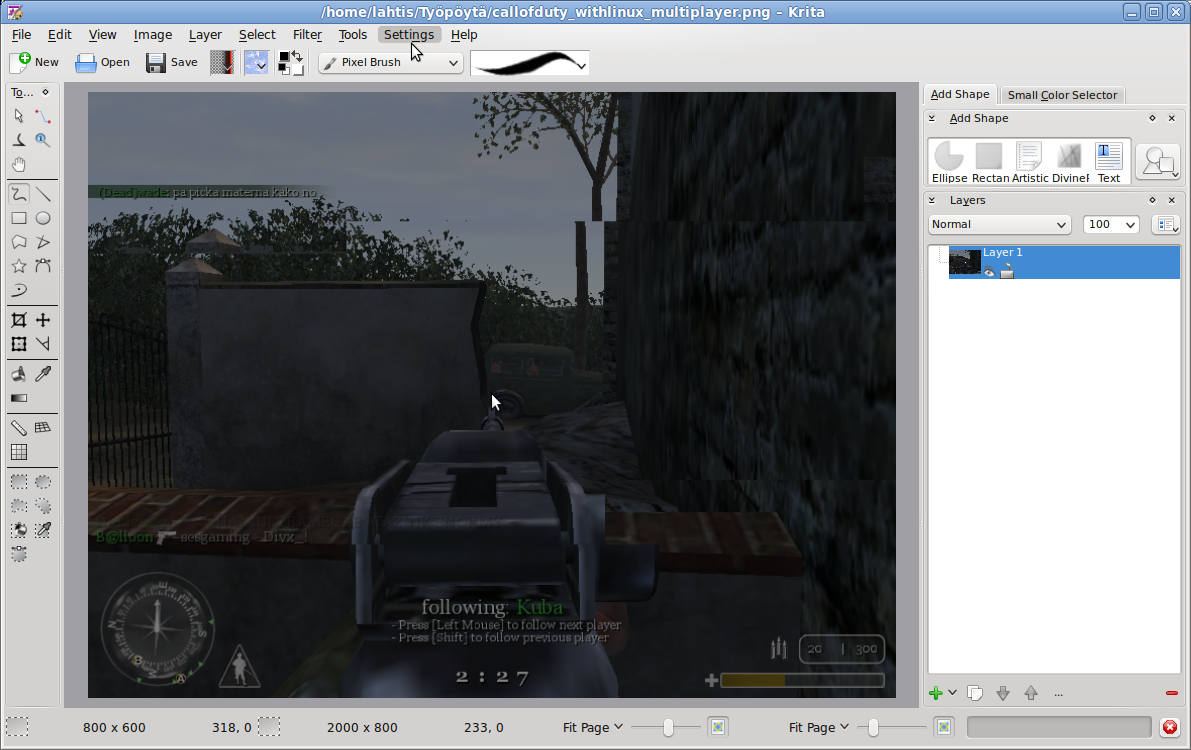Select the Star shape tool
The width and height of the screenshot is (1191, 750).
(x=18, y=266)
